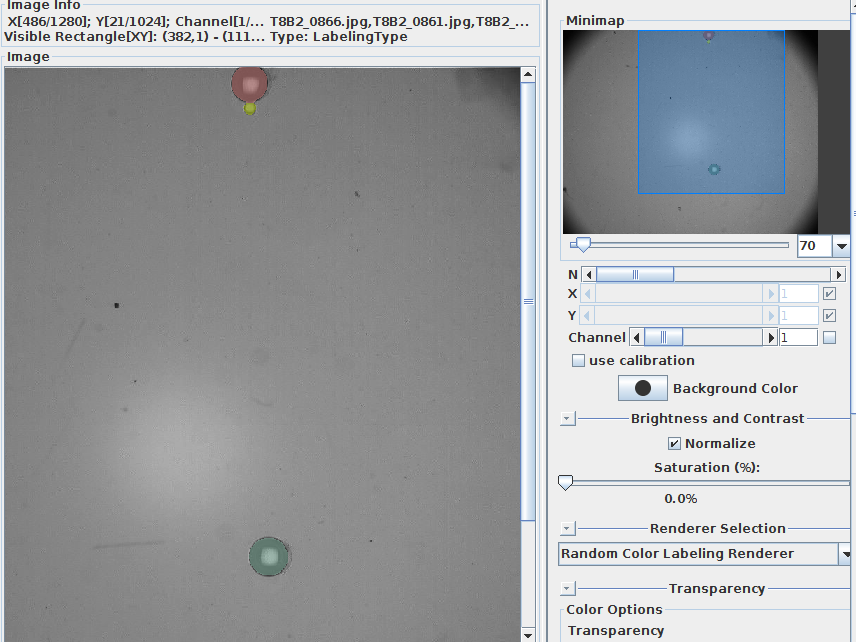
Task: Click left arrow of Y dimension scrollbar
Action: (x=587, y=316)
